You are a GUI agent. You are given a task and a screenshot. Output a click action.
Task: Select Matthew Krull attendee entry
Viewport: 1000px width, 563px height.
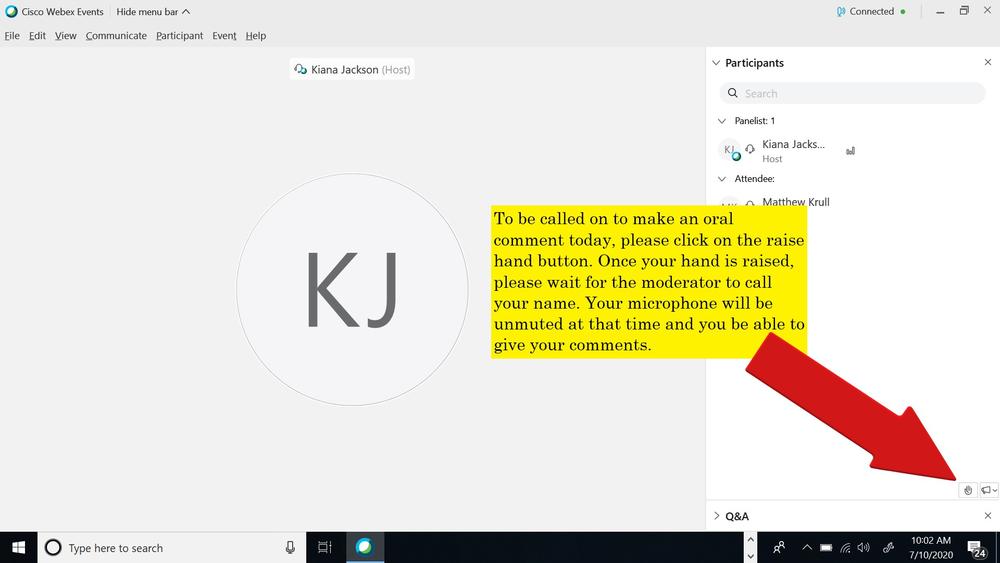click(796, 201)
